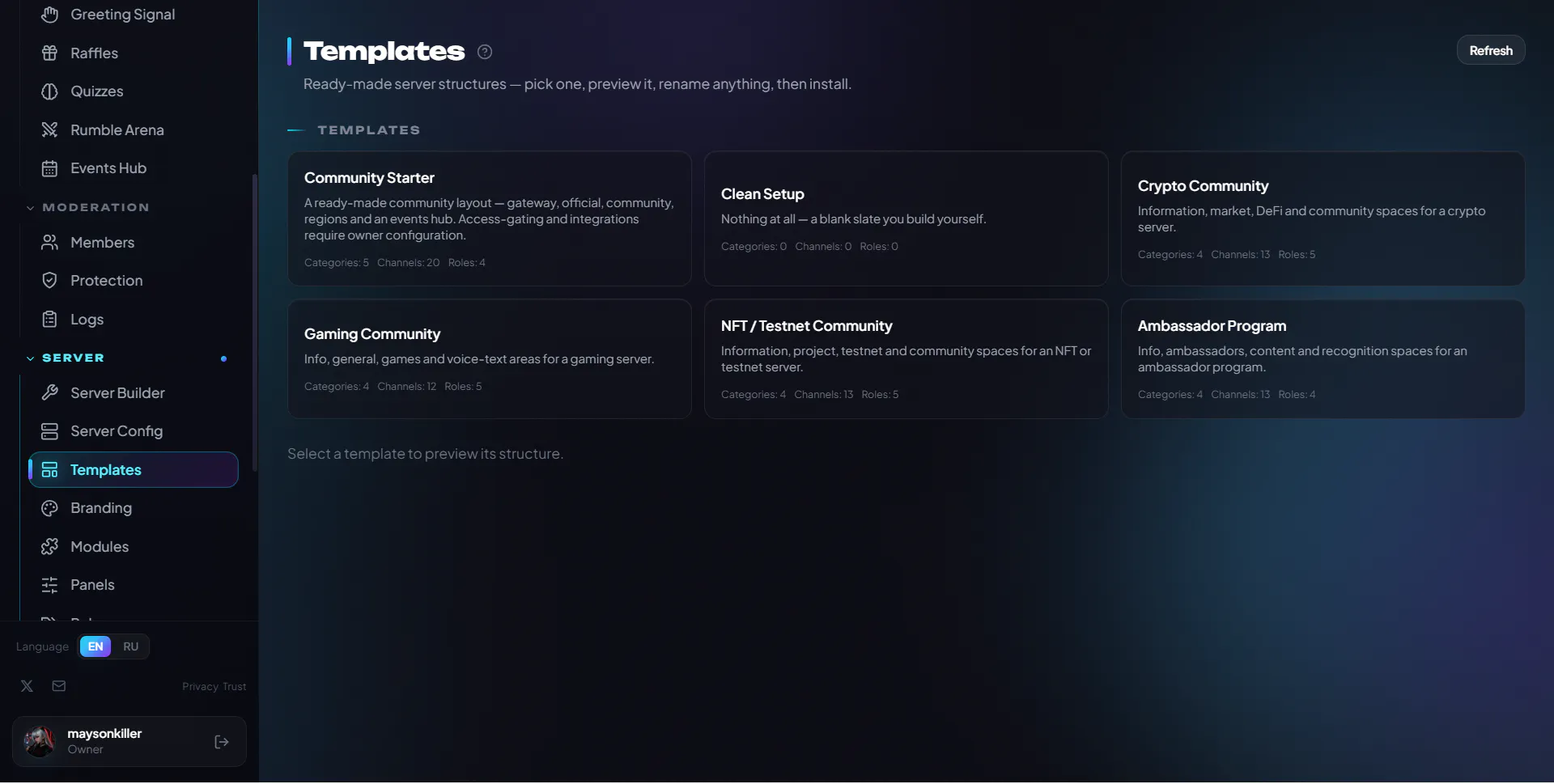Image resolution: width=1554 pixels, height=784 pixels.
Task: Click the Templates layout icon
Action: [x=49, y=470]
